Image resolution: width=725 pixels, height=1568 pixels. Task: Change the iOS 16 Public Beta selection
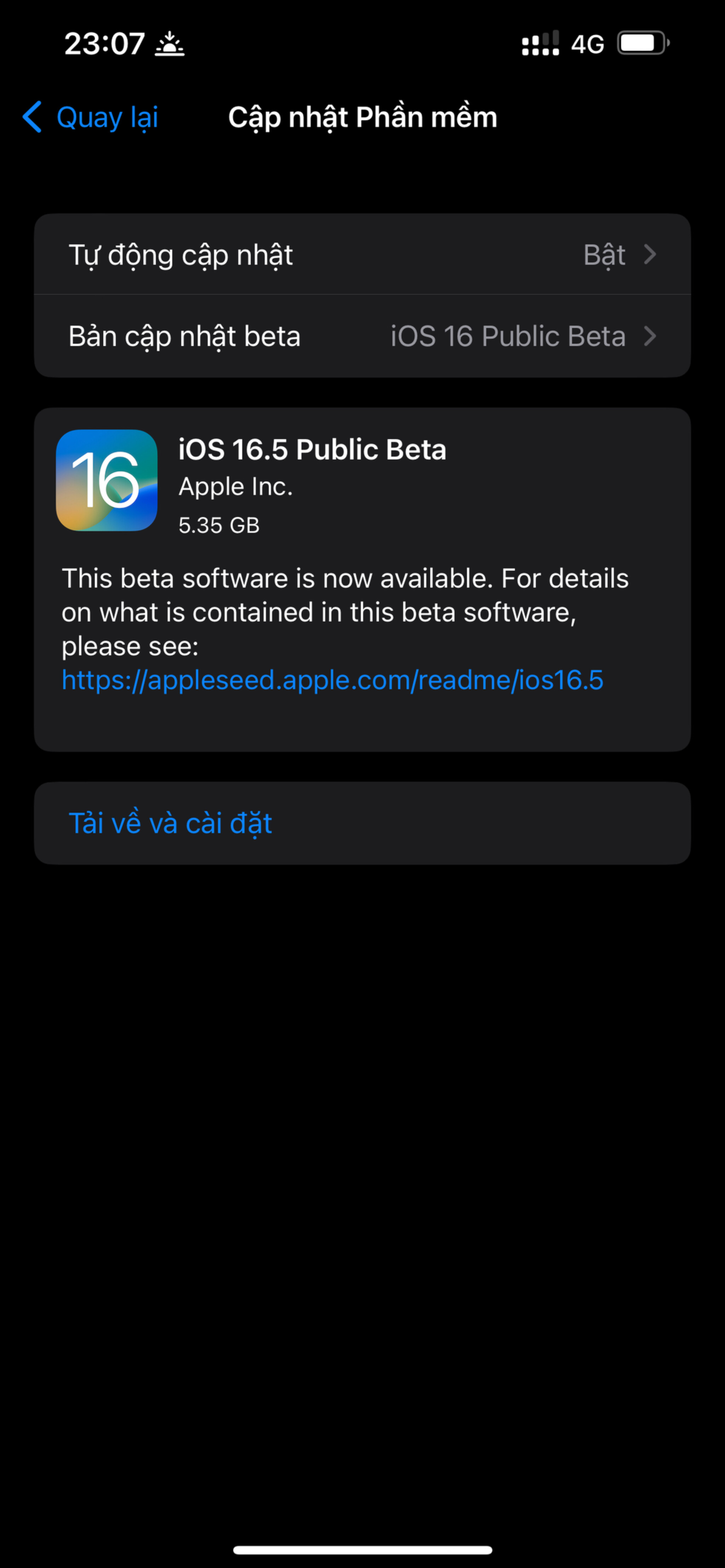click(x=508, y=336)
